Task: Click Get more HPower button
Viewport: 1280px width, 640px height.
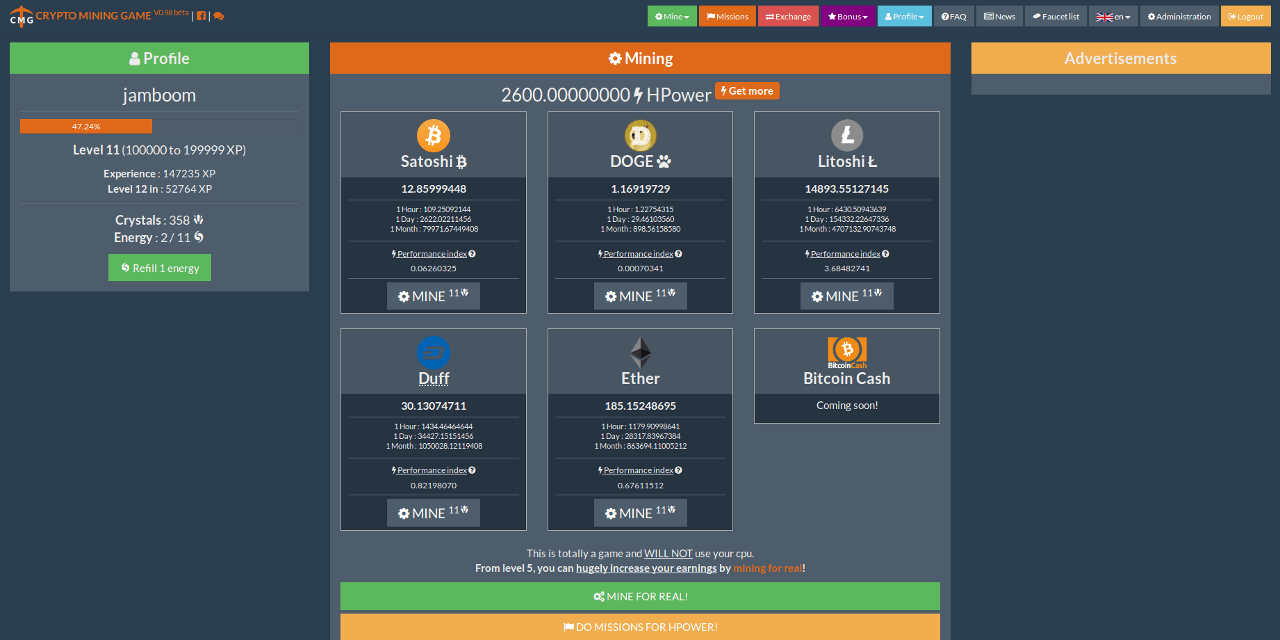Action: (x=747, y=91)
